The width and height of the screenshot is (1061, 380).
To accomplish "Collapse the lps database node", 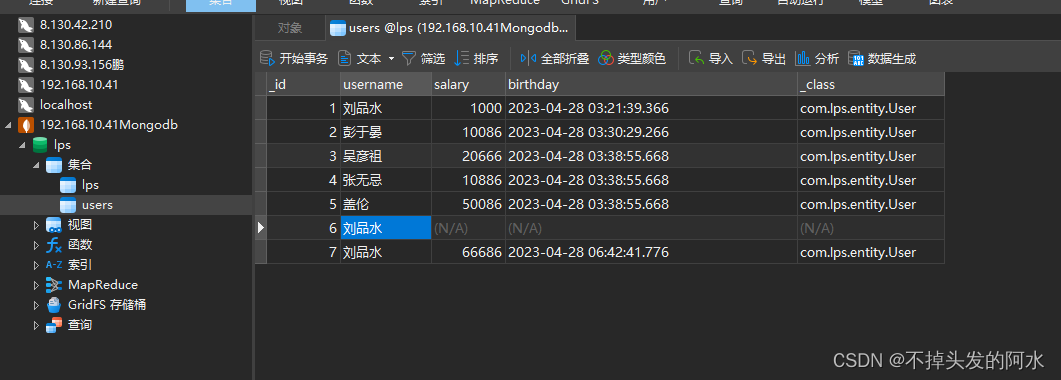I will click(x=22, y=145).
